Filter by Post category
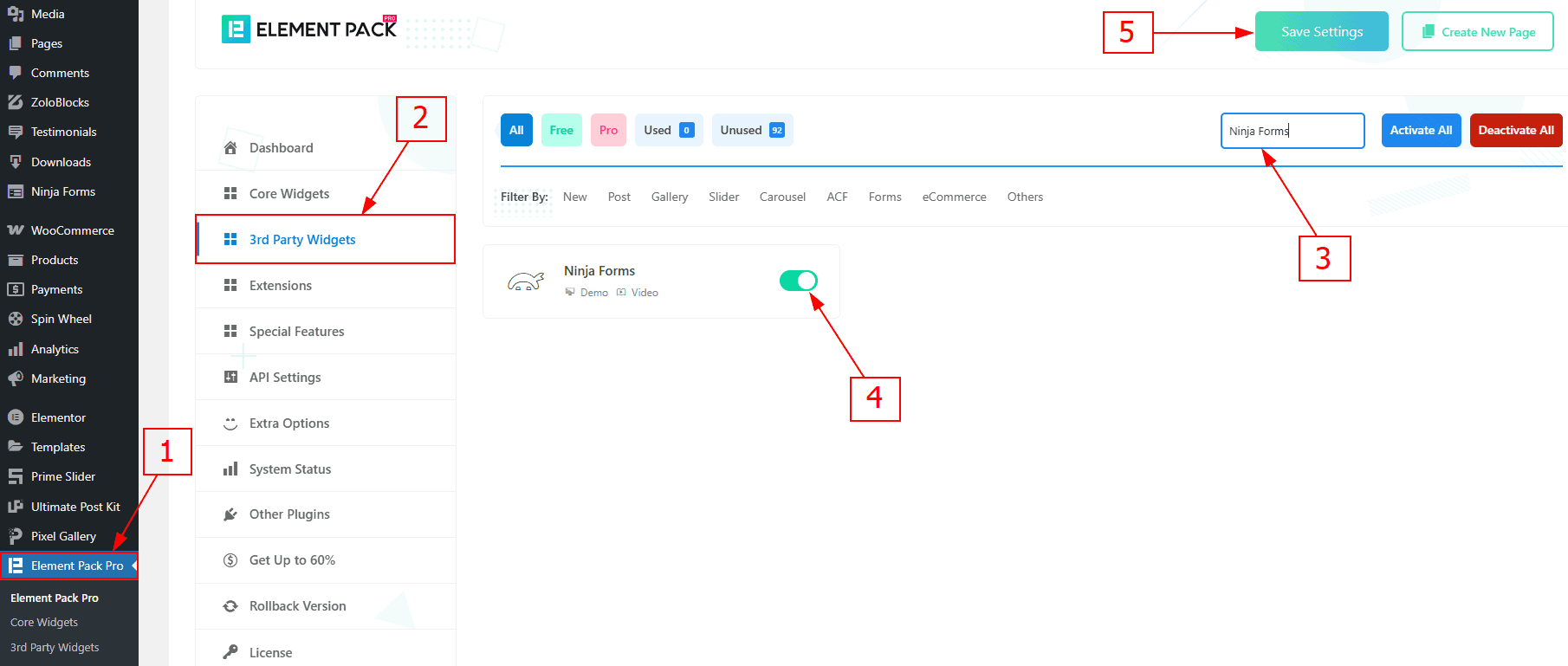Image resolution: width=1568 pixels, height=666 pixels. coord(619,197)
